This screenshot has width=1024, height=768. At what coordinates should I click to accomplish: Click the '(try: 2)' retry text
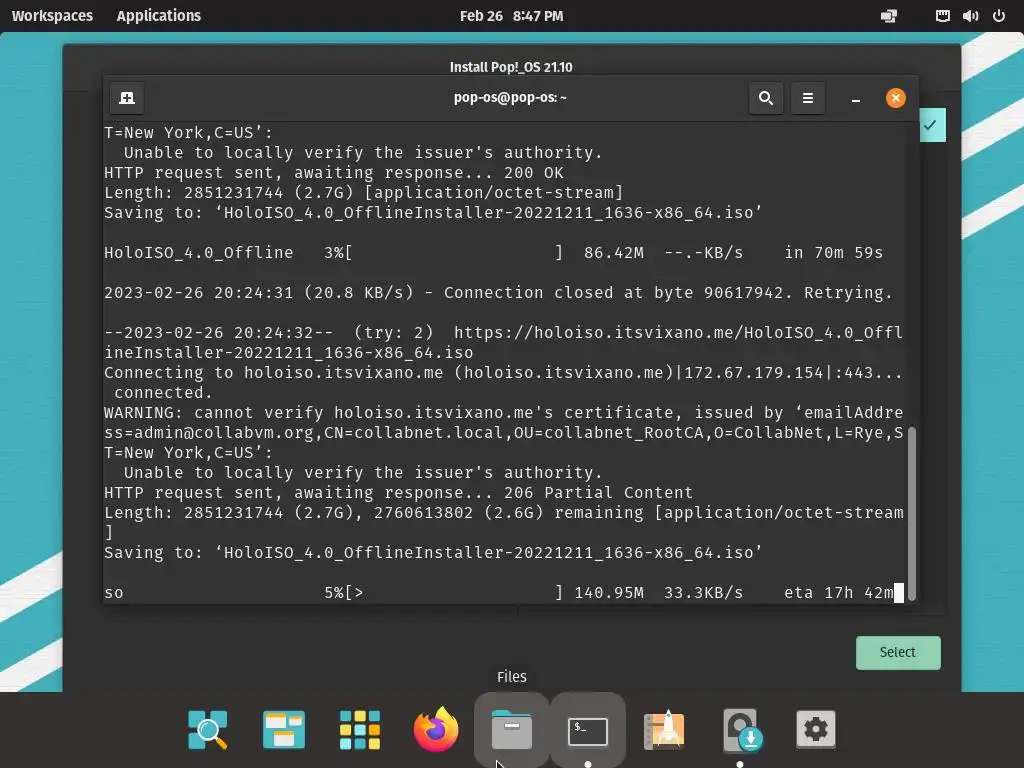click(394, 333)
